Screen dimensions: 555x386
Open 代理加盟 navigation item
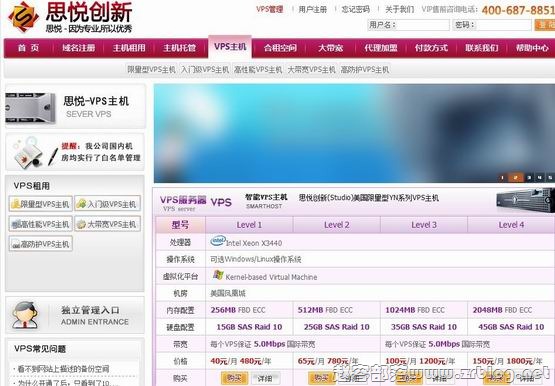click(x=381, y=48)
